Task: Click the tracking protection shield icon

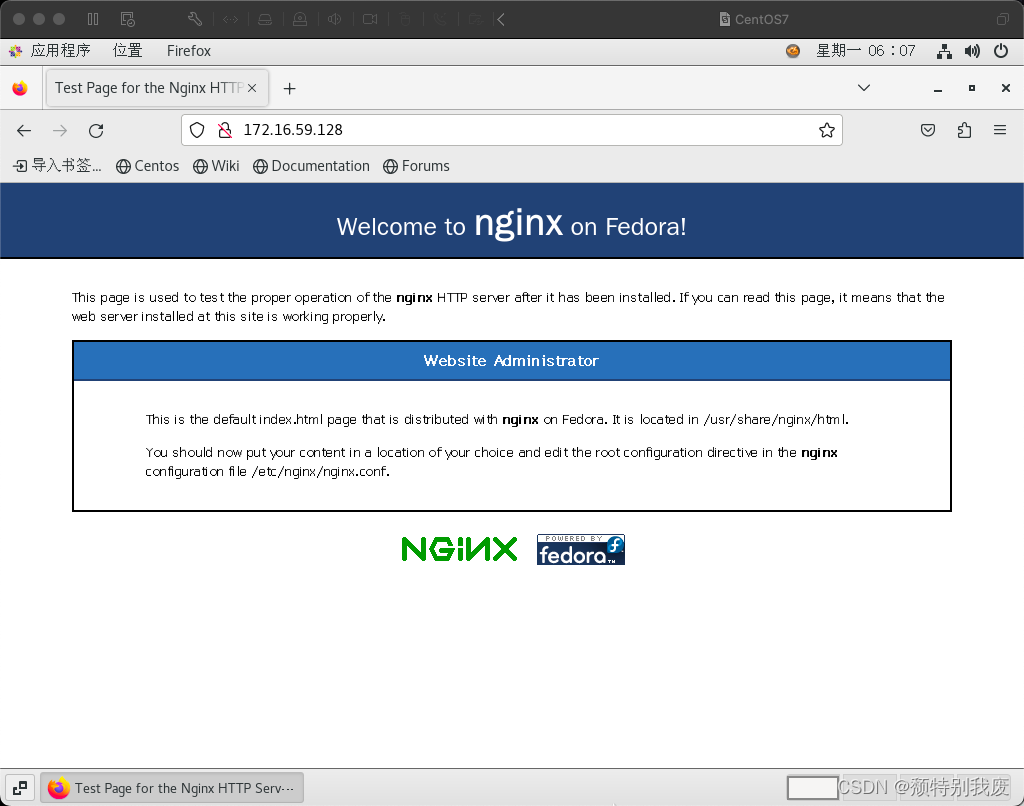Action: click(197, 130)
